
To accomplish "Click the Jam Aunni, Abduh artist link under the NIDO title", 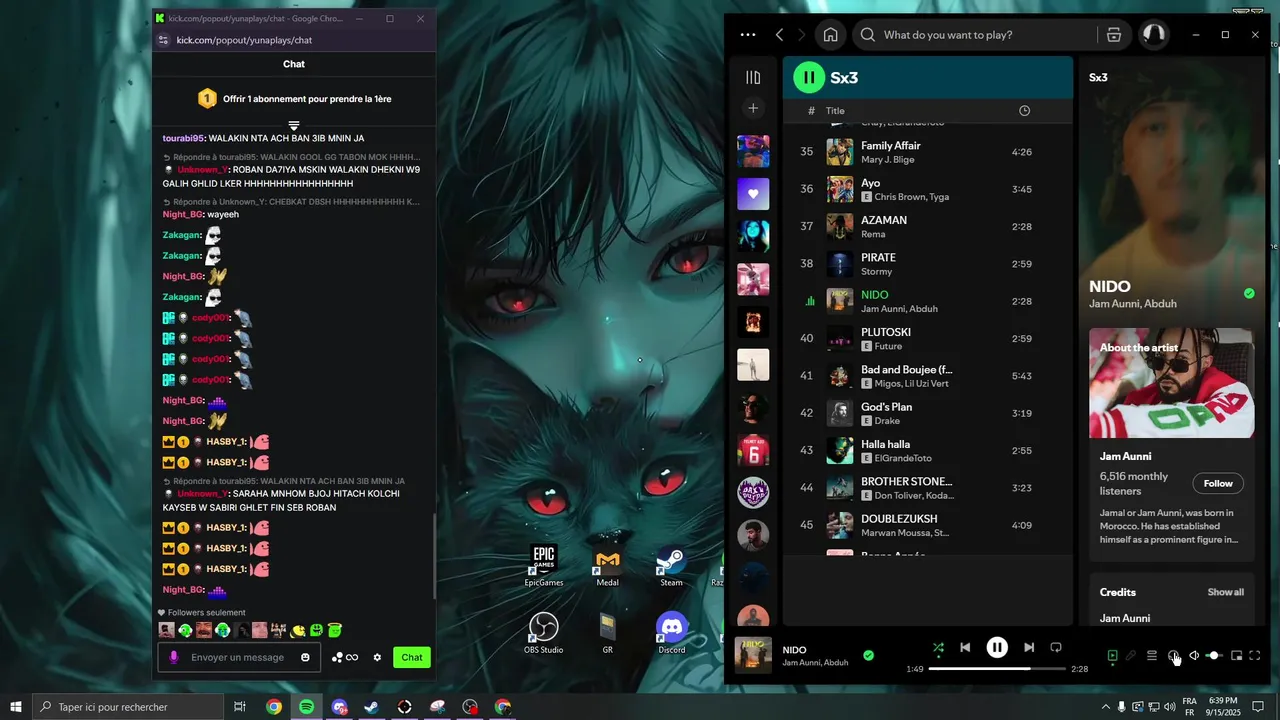I will point(1133,304).
